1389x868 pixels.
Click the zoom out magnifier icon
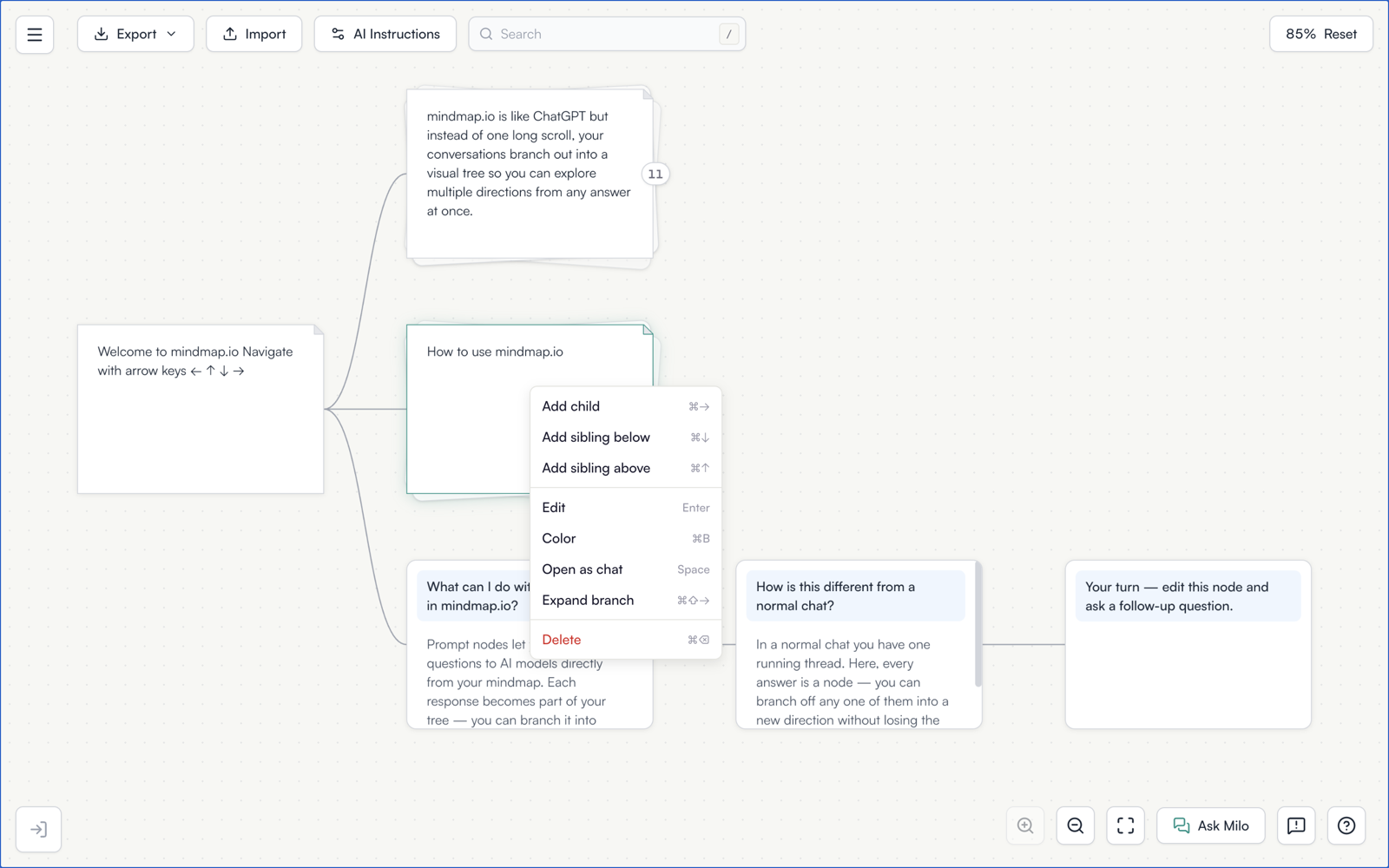1076,825
